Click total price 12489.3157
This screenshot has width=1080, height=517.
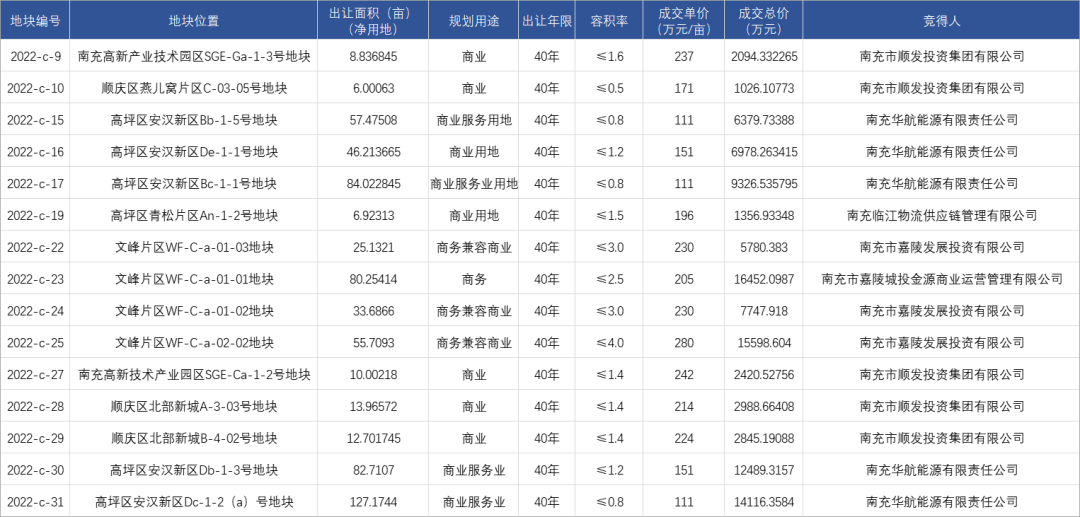tap(763, 470)
